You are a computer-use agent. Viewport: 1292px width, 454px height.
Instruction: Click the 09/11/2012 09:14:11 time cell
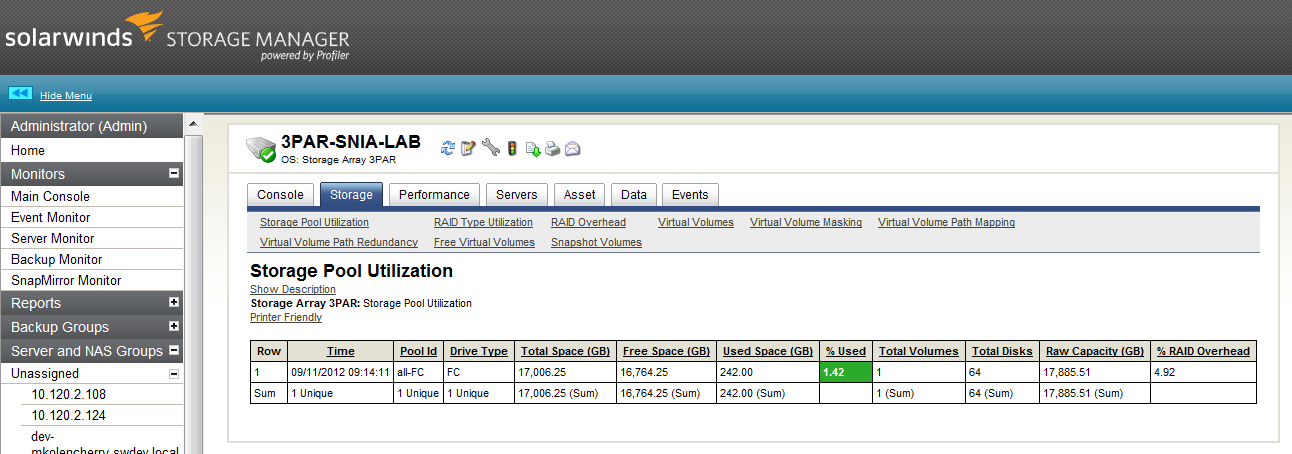[340, 372]
